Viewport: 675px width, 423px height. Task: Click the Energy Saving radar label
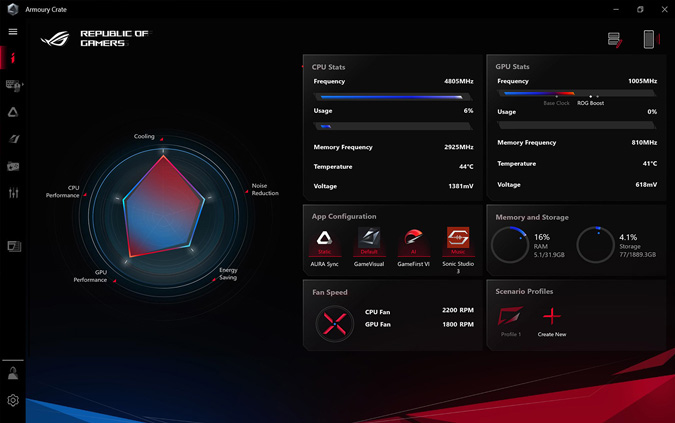coord(228,274)
